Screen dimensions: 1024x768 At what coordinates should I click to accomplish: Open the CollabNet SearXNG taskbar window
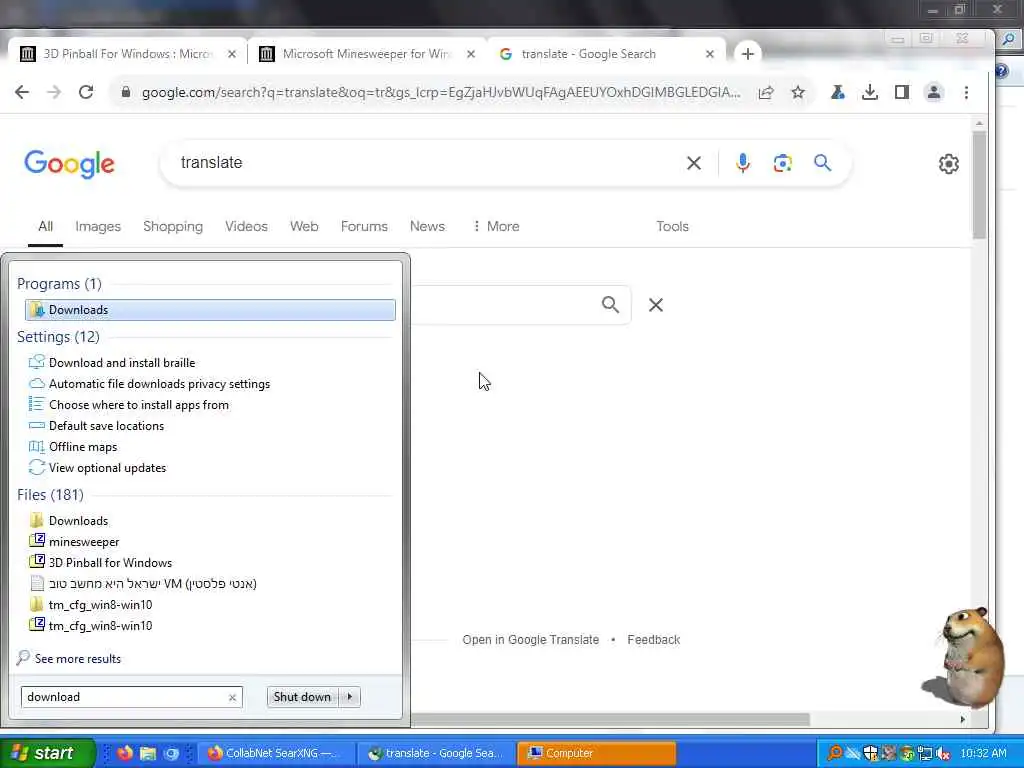coord(274,753)
